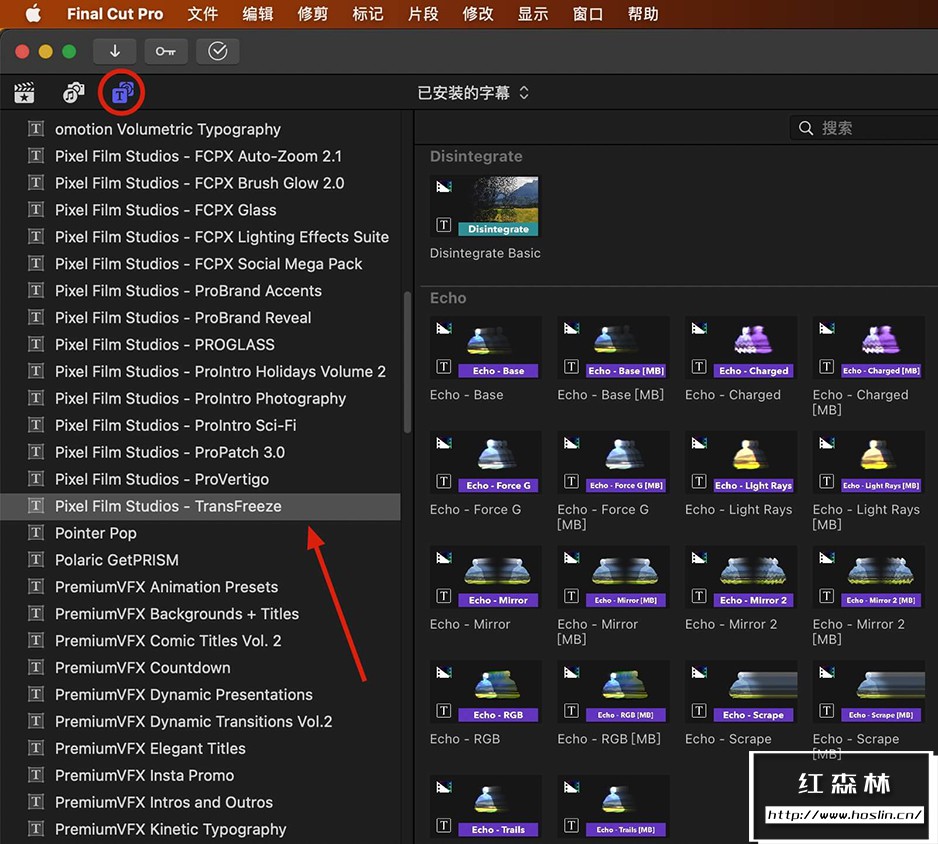Click title icon beside Polaric GetPRISM
This screenshot has width=938, height=844.
point(36,559)
